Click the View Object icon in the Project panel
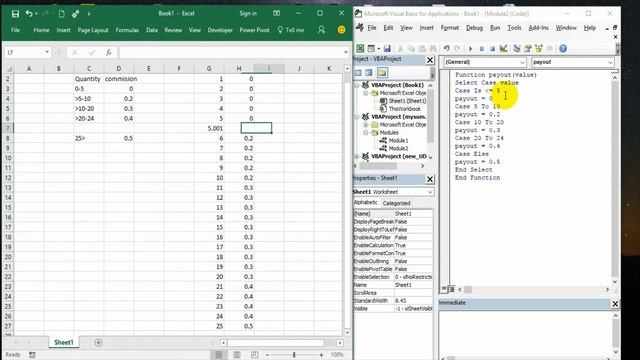Viewport: 640px width, 360px height. [369, 73]
